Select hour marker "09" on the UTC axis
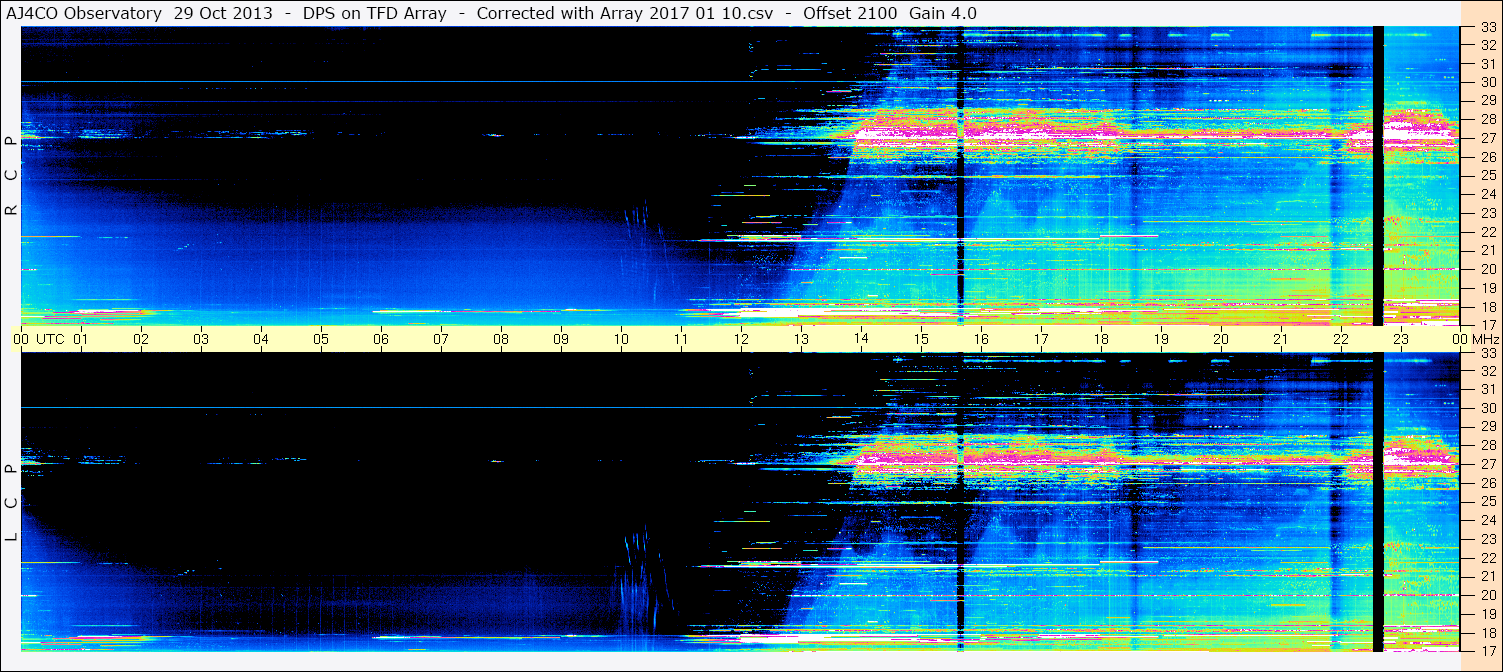 point(561,339)
